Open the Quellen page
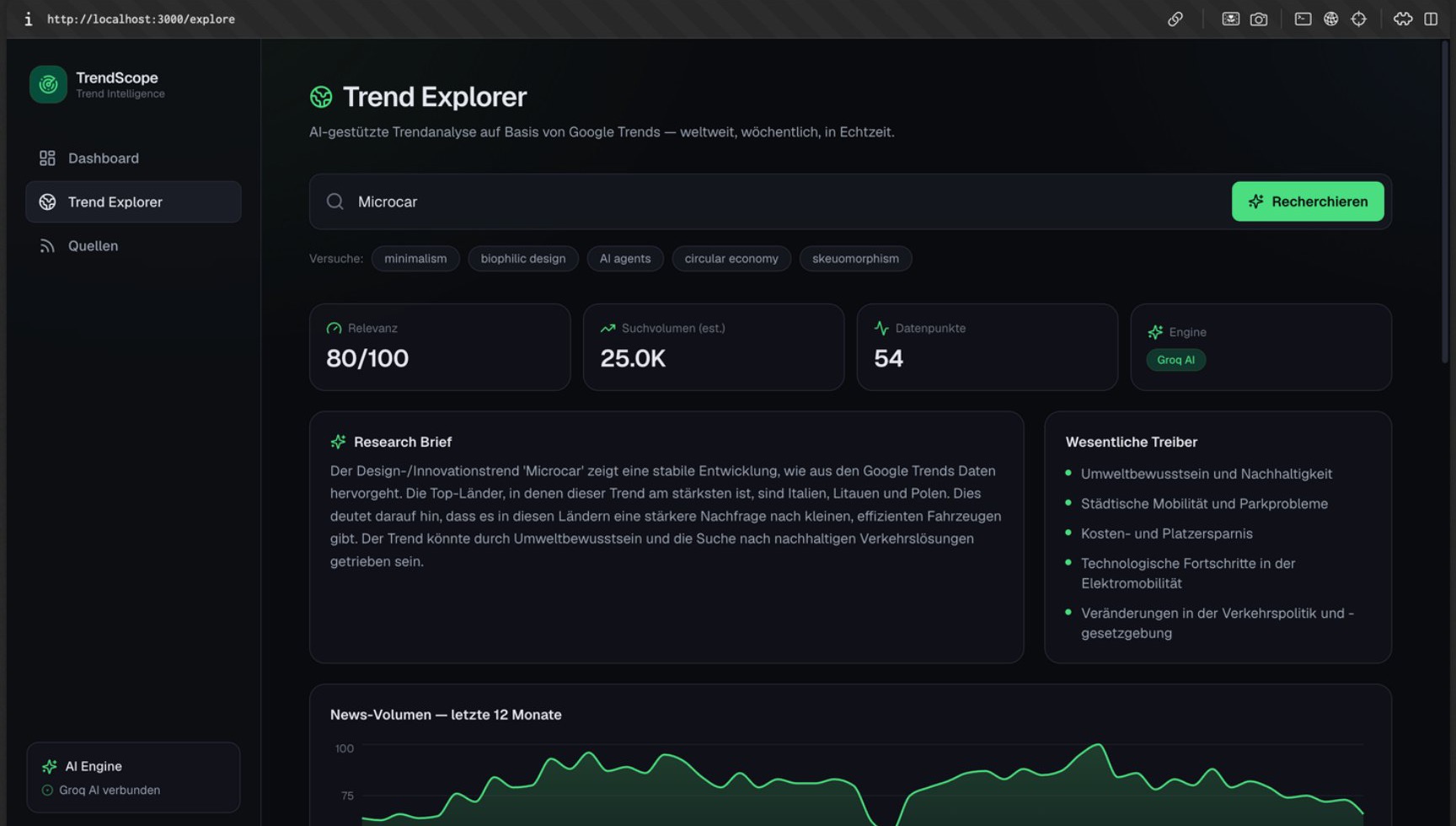Viewport: 1456px width, 826px height. pyautogui.click(x=133, y=246)
